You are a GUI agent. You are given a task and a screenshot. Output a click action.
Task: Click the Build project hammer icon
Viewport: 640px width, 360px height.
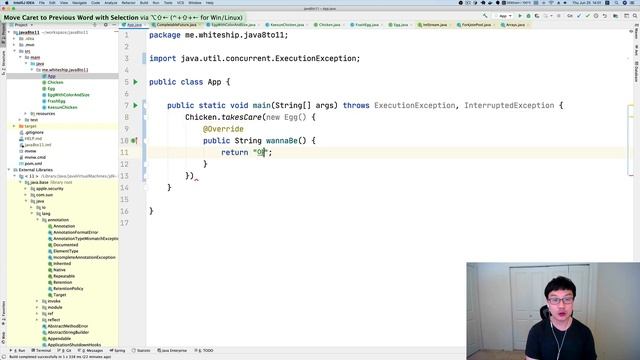pos(485,16)
